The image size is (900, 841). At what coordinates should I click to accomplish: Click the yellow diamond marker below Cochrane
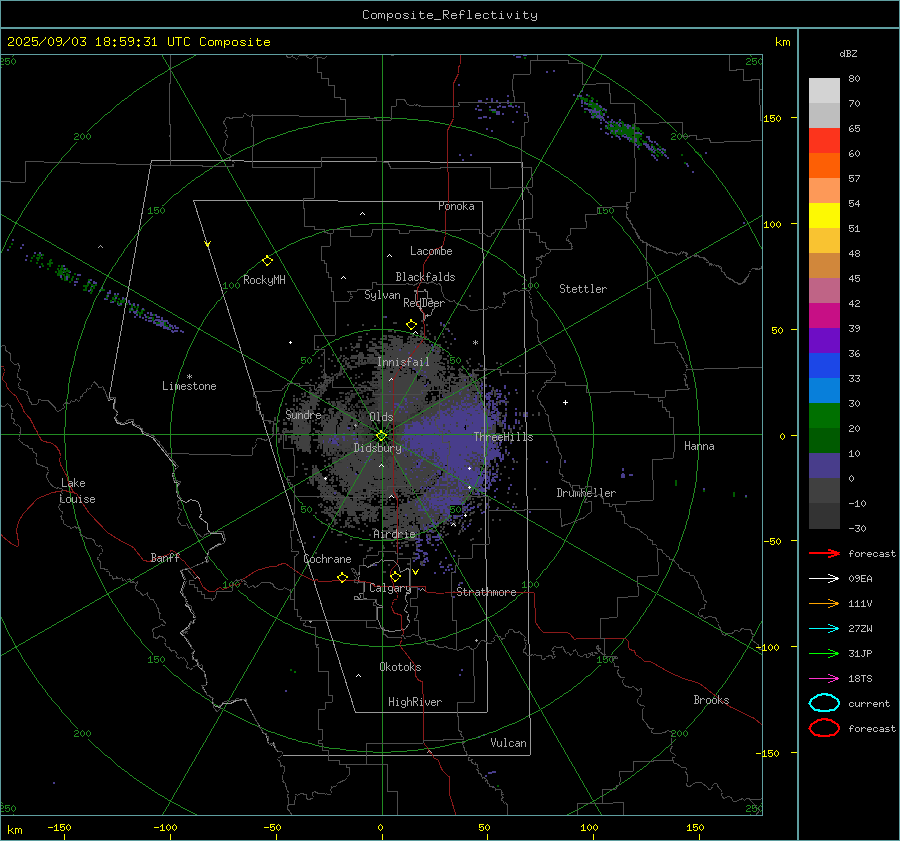342,577
